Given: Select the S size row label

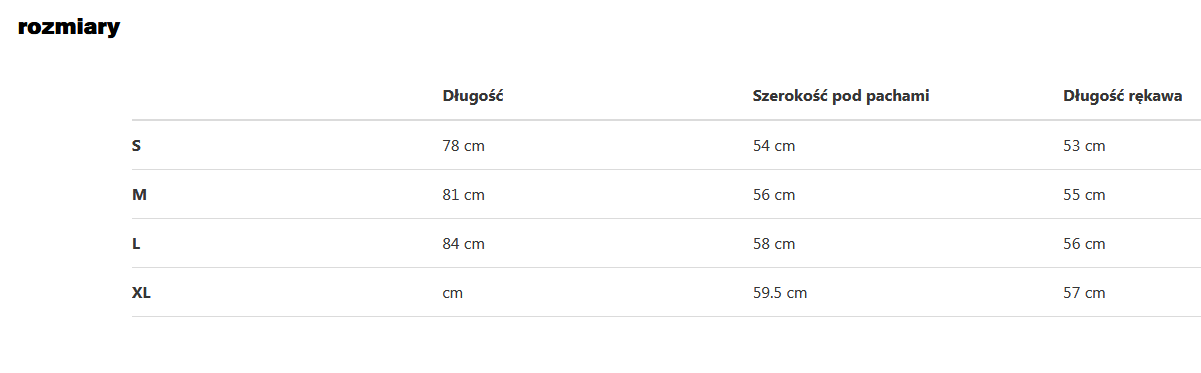Looking at the screenshot, I should [136, 146].
